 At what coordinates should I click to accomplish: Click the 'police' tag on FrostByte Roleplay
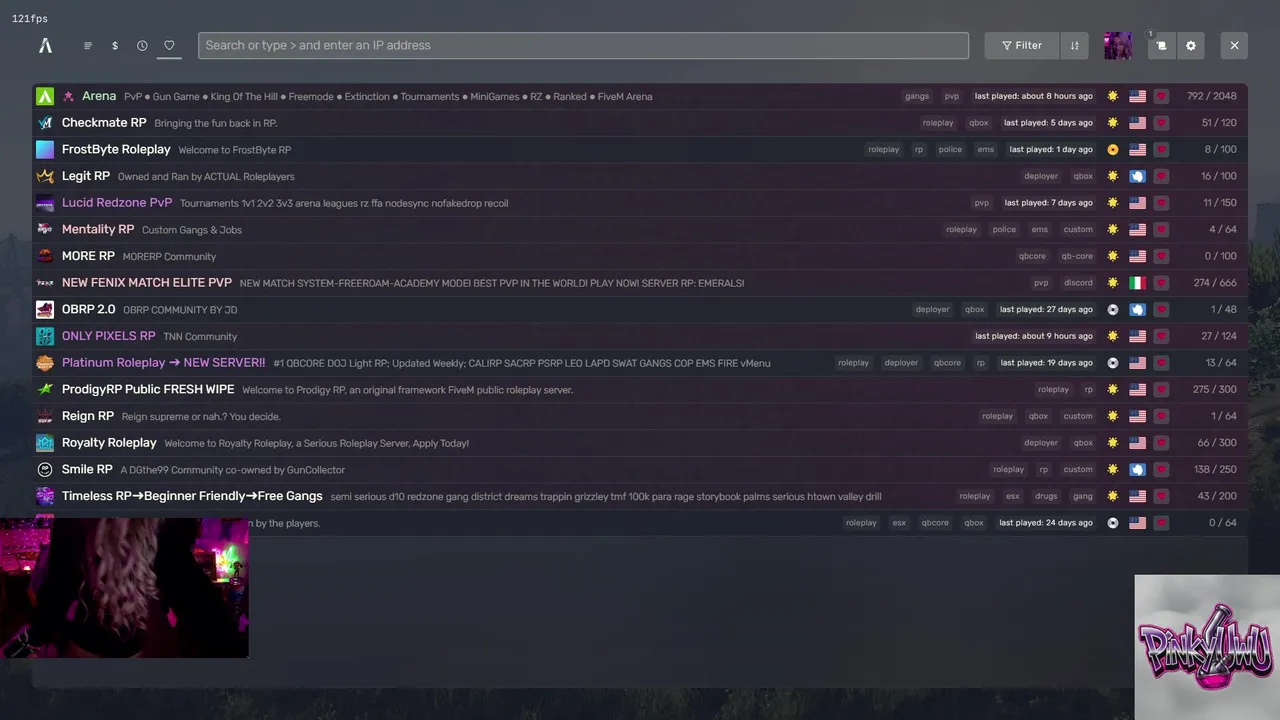950,150
